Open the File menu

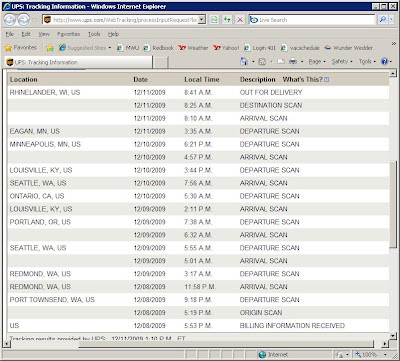tap(10, 34)
